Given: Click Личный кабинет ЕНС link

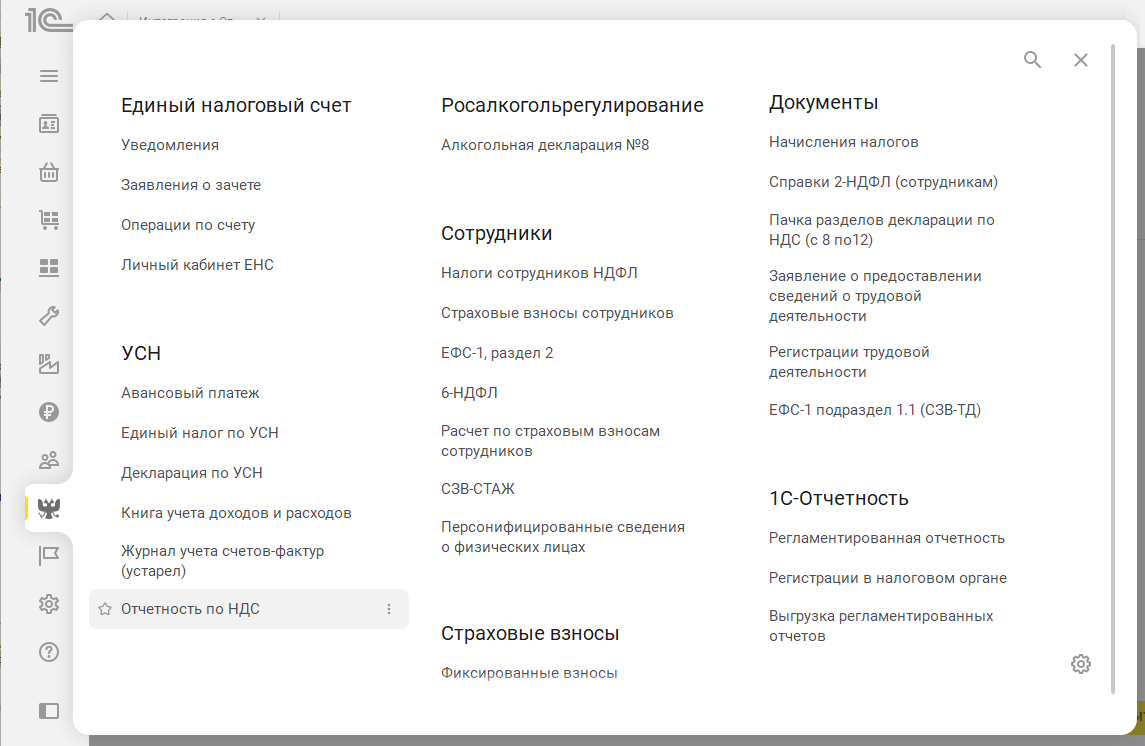Looking at the screenshot, I should pyautogui.click(x=197, y=265).
